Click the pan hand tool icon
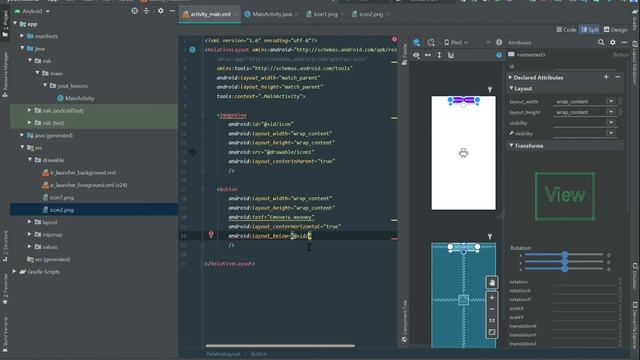This screenshot has height=360, width=640. coord(492,282)
